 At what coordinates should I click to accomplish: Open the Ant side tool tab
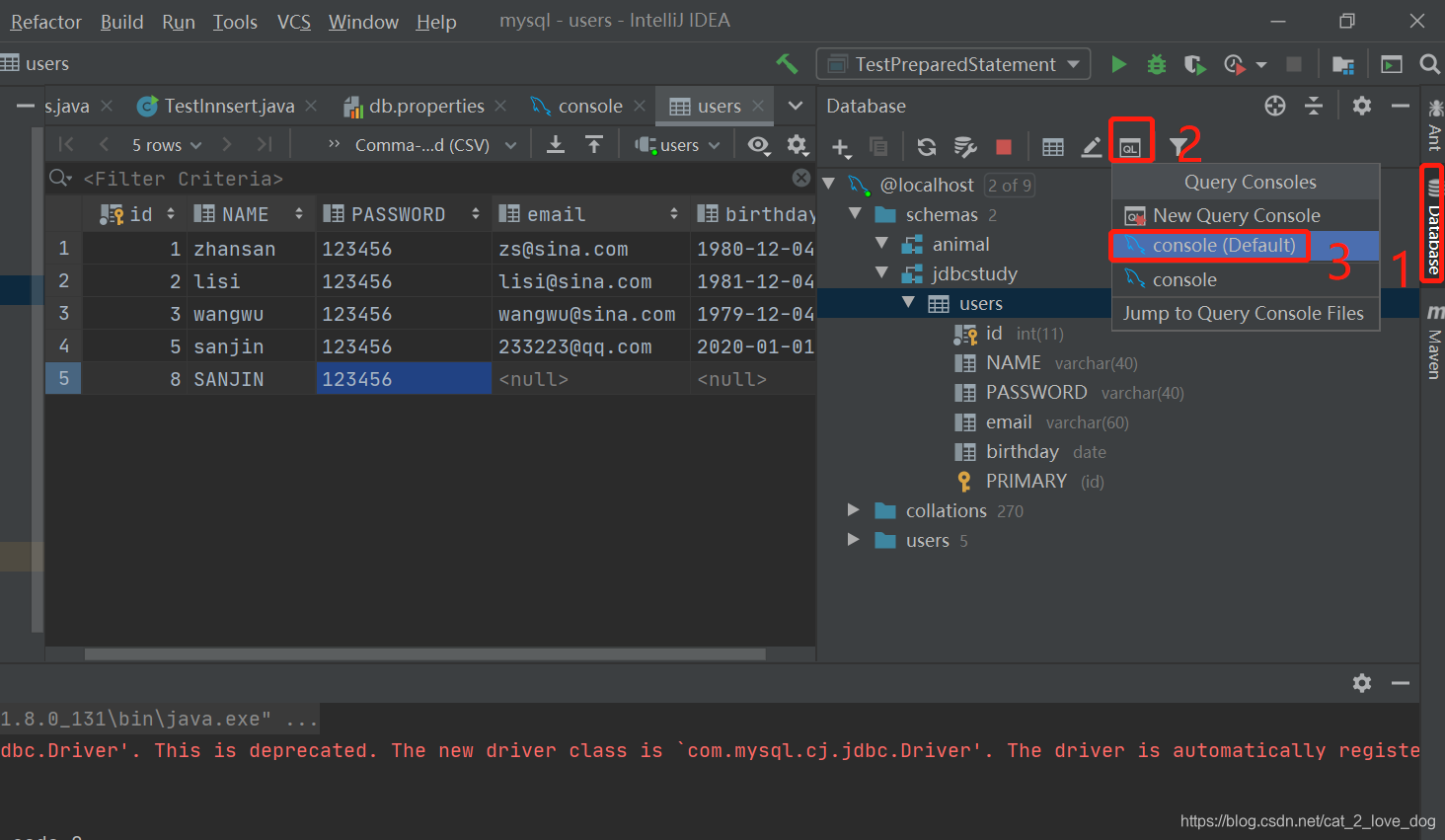(1434, 124)
